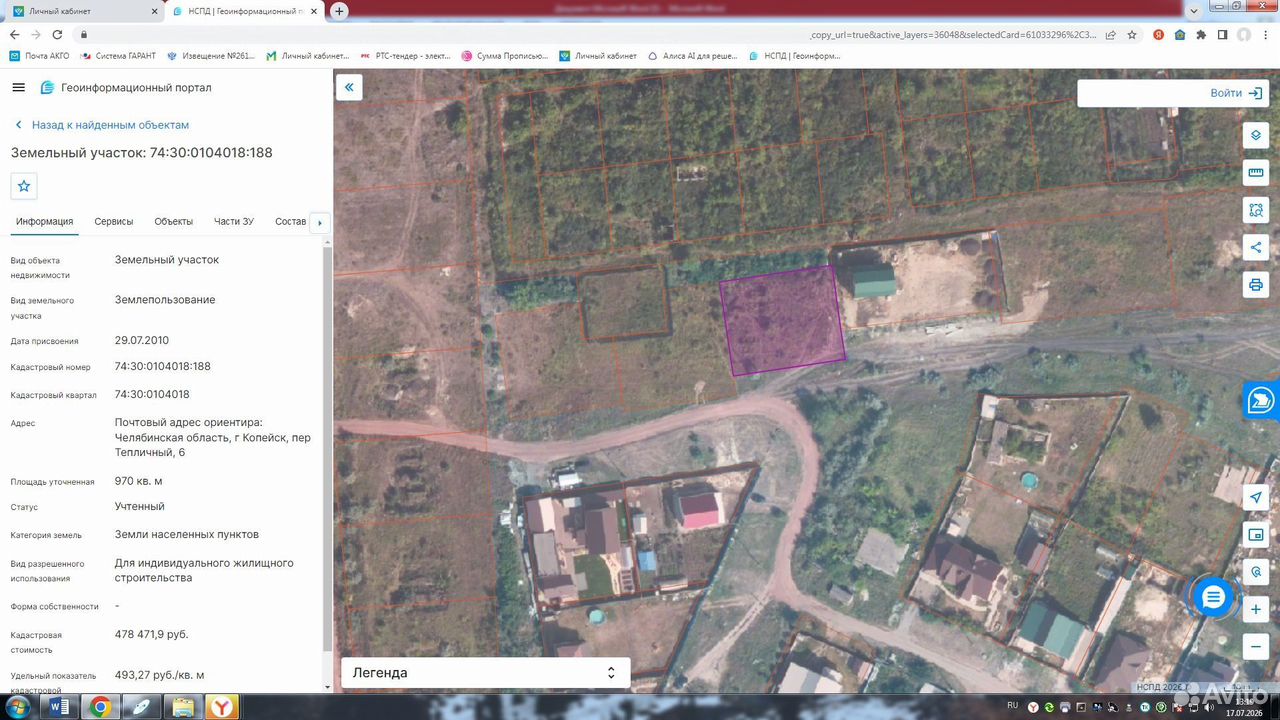Switch to the Информация tab
The height and width of the screenshot is (720, 1280).
[x=44, y=221]
